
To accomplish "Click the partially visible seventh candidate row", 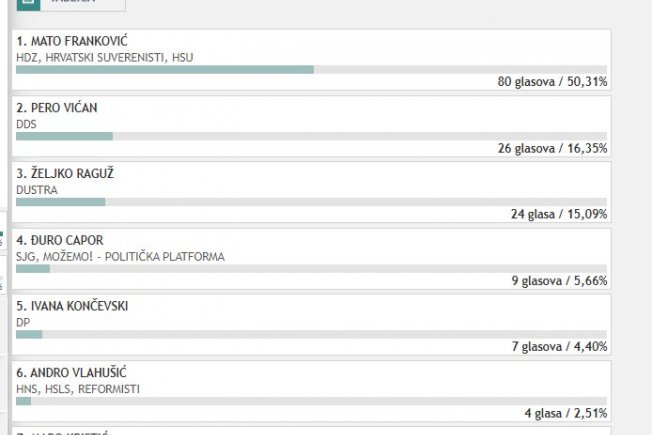I will [311, 431].
